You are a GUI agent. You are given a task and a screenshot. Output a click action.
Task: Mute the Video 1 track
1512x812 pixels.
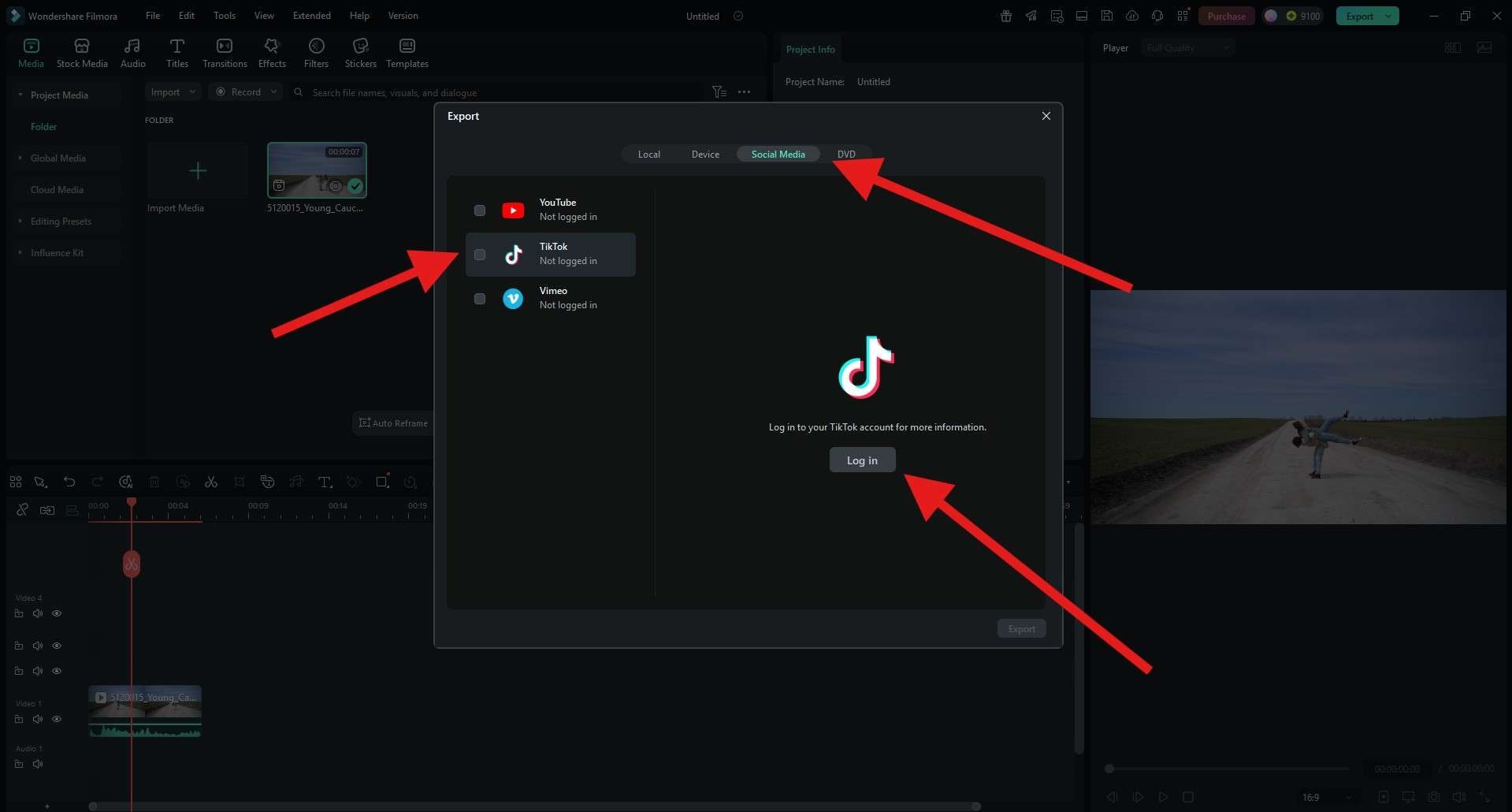(x=38, y=719)
